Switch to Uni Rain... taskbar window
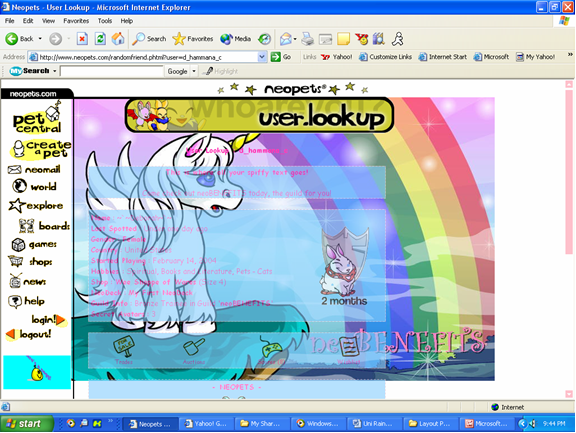 (374, 423)
